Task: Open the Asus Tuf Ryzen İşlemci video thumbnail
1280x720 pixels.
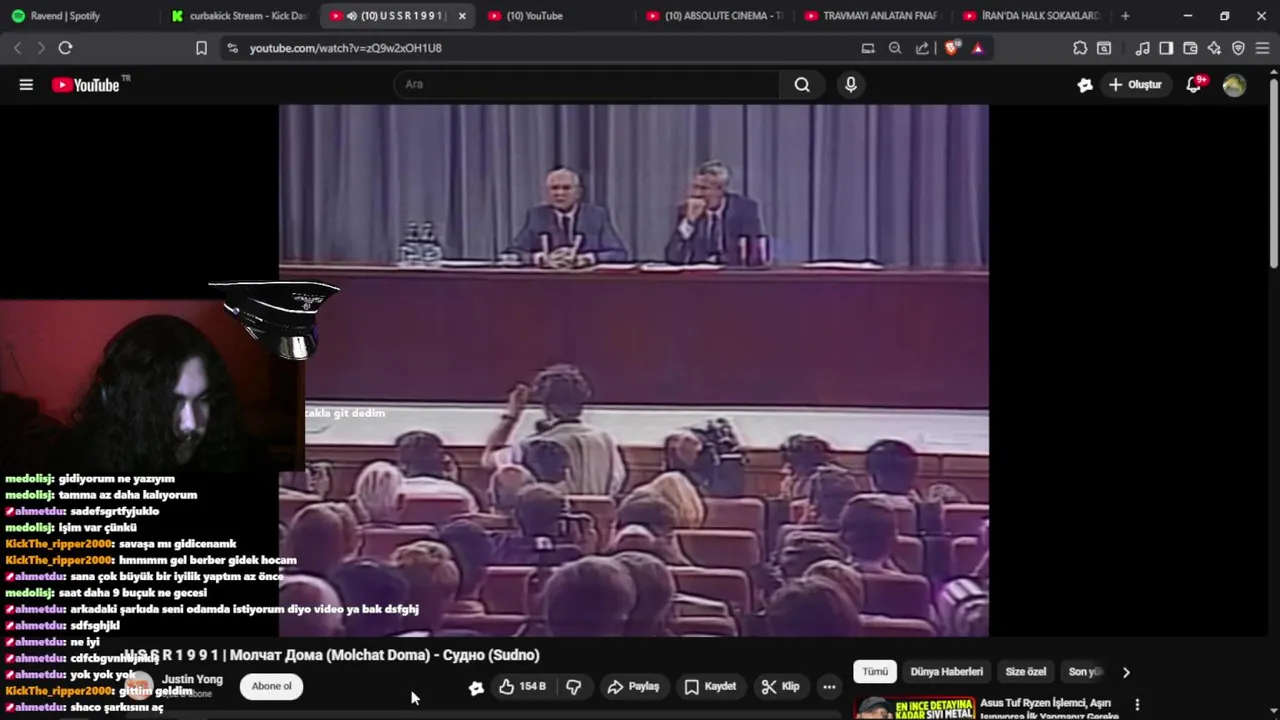Action: 914,708
